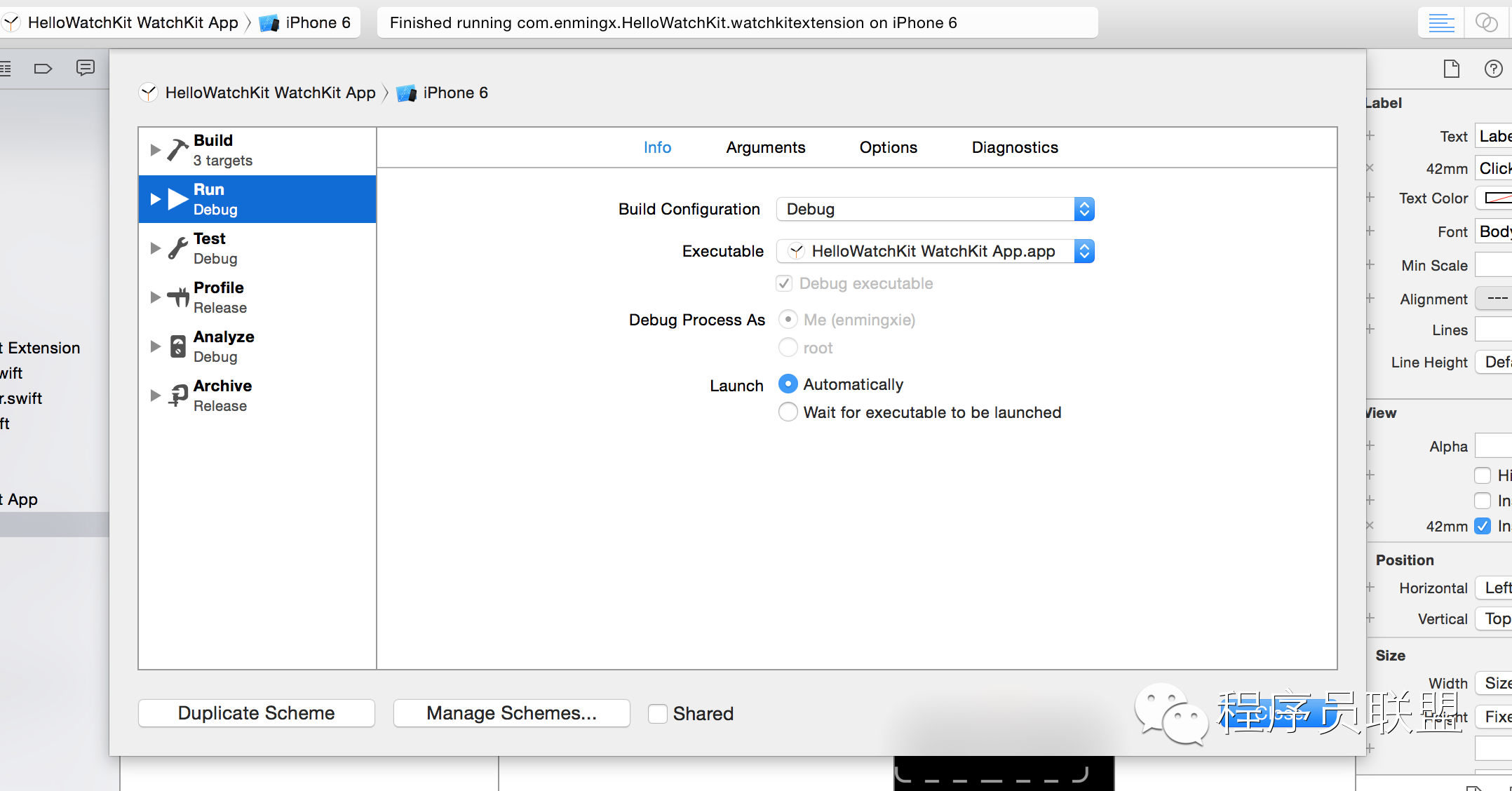Select the Profile action instrument icon

click(x=178, y=297)
